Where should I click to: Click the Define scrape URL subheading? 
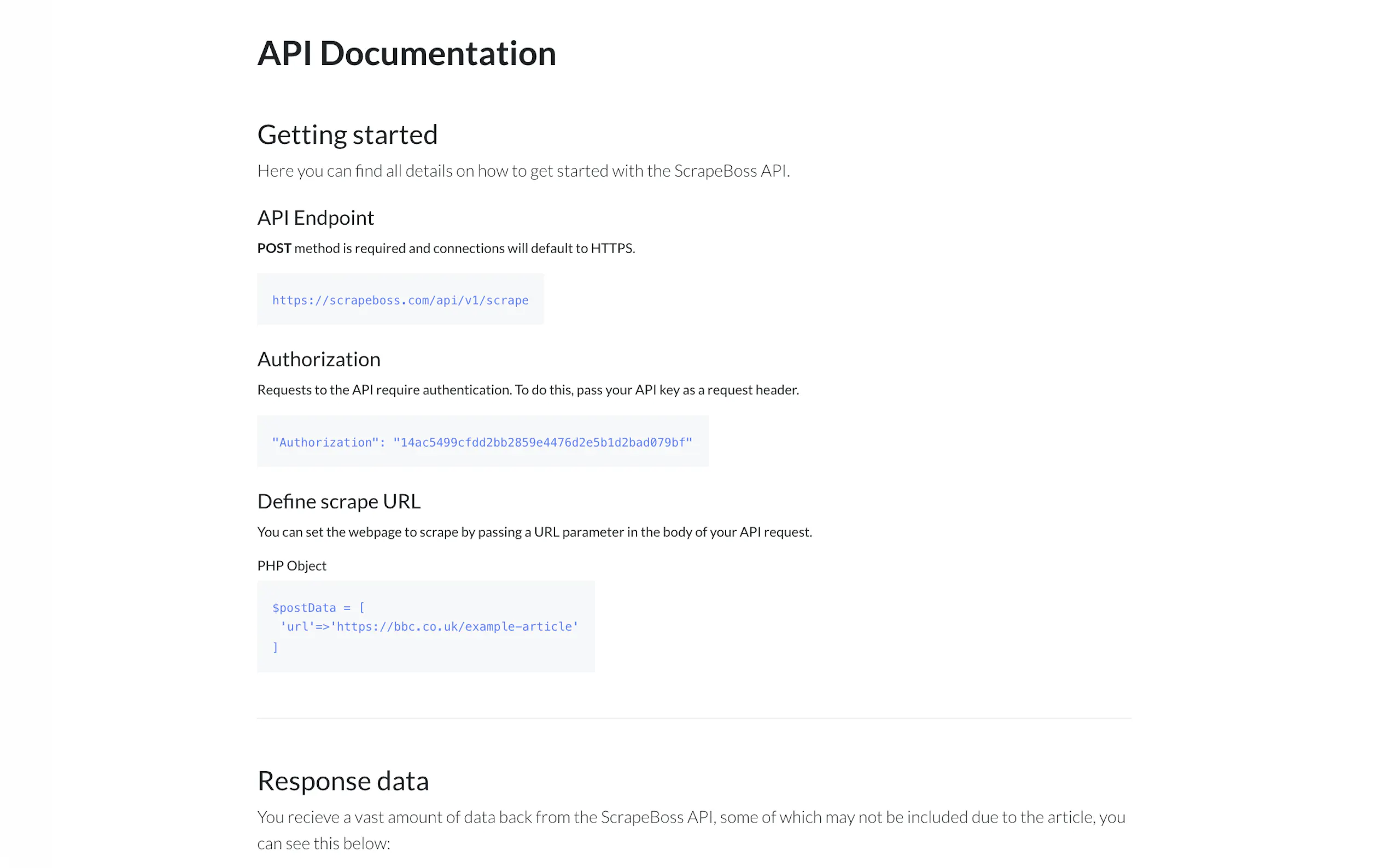click(x=339, y=501)
